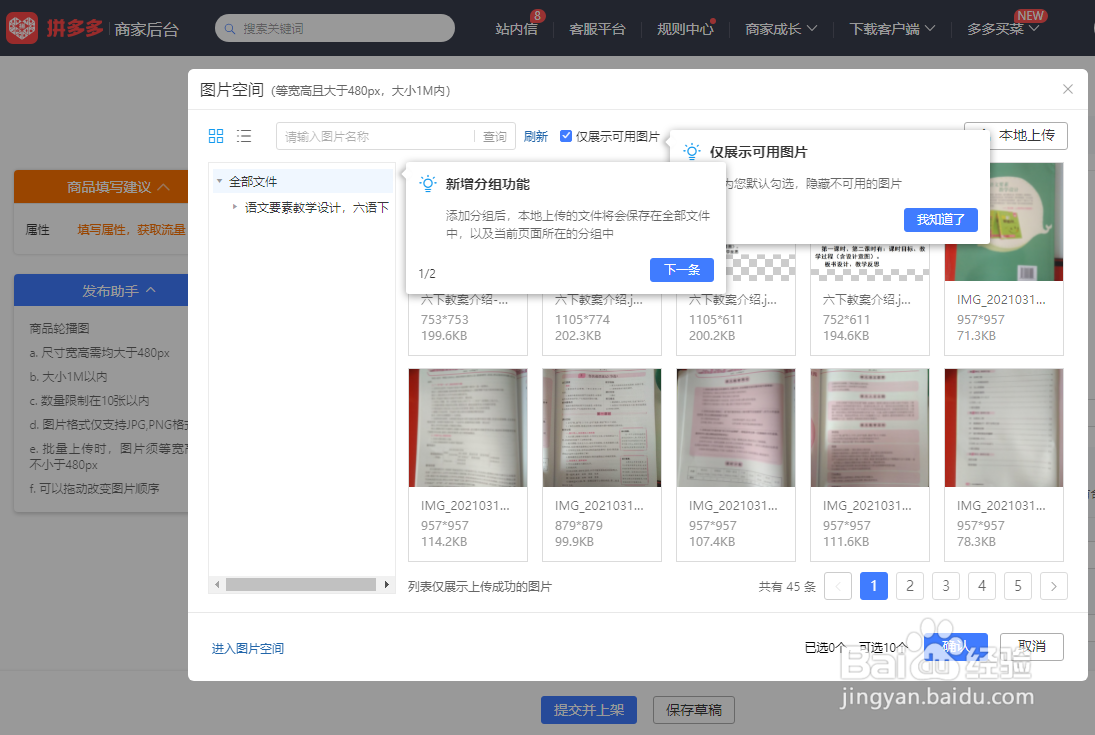
Task: Open image space via 进入图片空间 link
Action: click(247, 647)
